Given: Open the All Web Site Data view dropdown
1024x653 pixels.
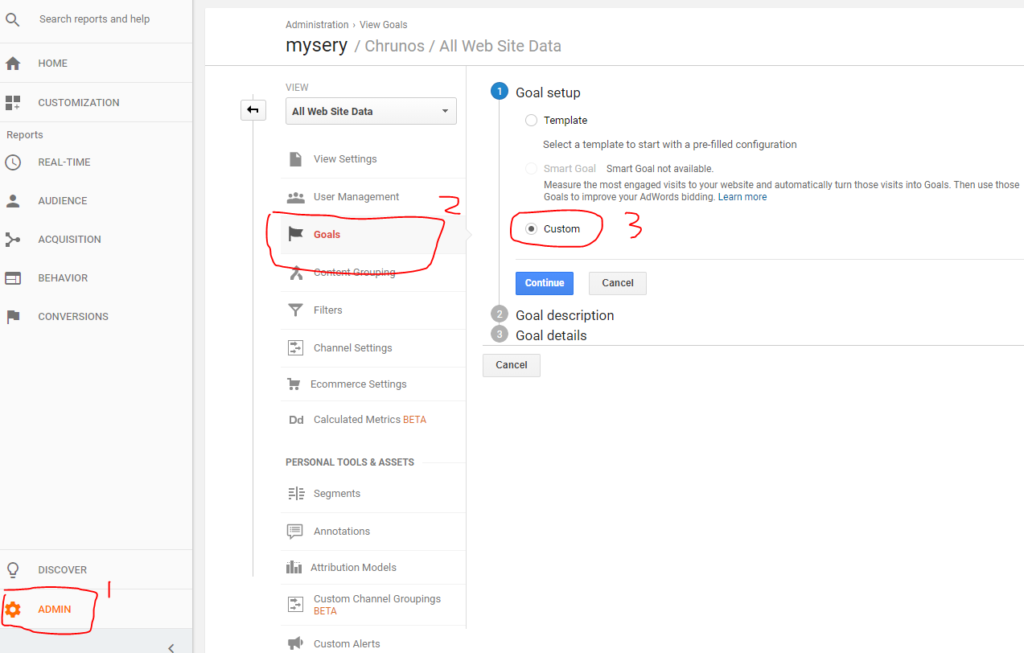Looking at the screenshot, I should point(370,111).
